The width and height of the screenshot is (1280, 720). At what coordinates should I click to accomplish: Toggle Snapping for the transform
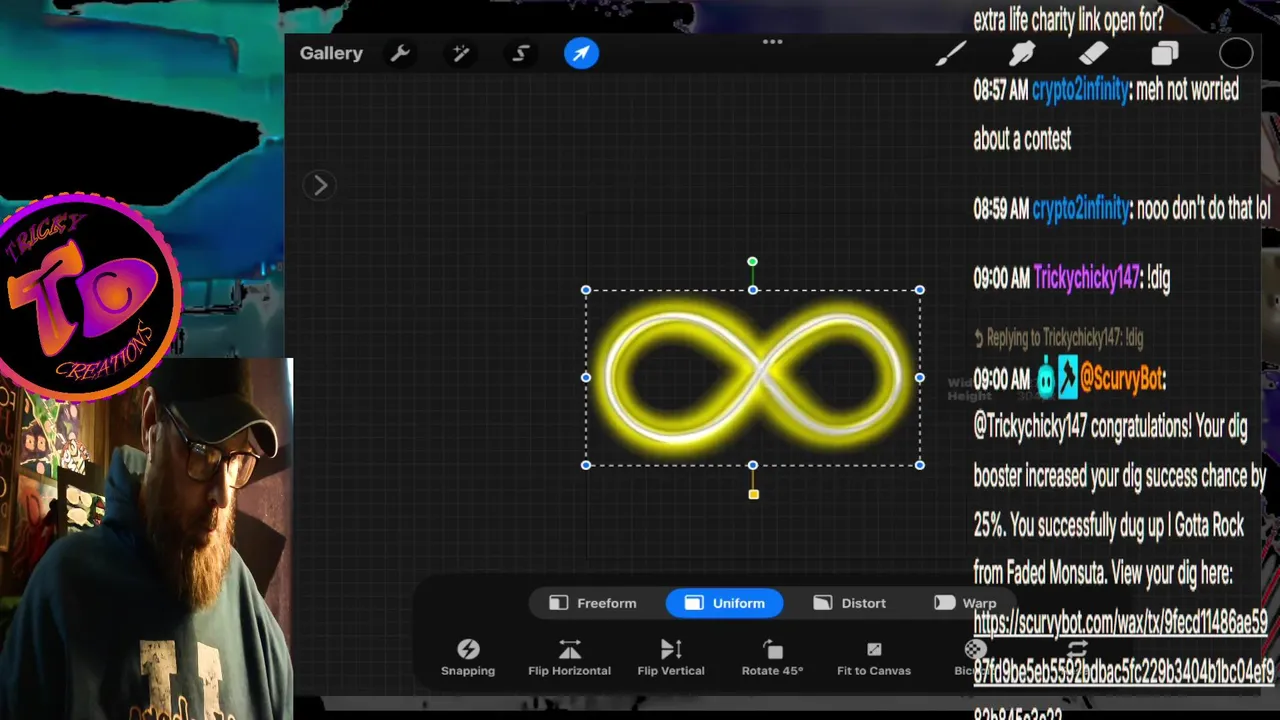pos(468,658)
